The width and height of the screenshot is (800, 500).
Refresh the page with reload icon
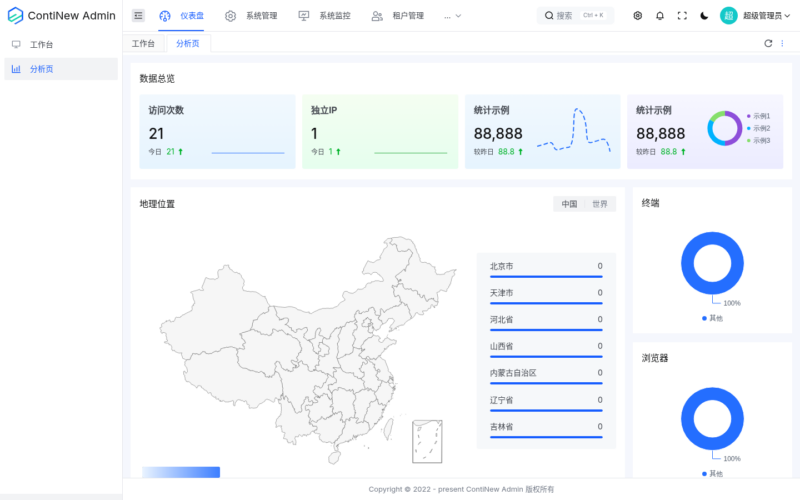[x=768, y=43]
